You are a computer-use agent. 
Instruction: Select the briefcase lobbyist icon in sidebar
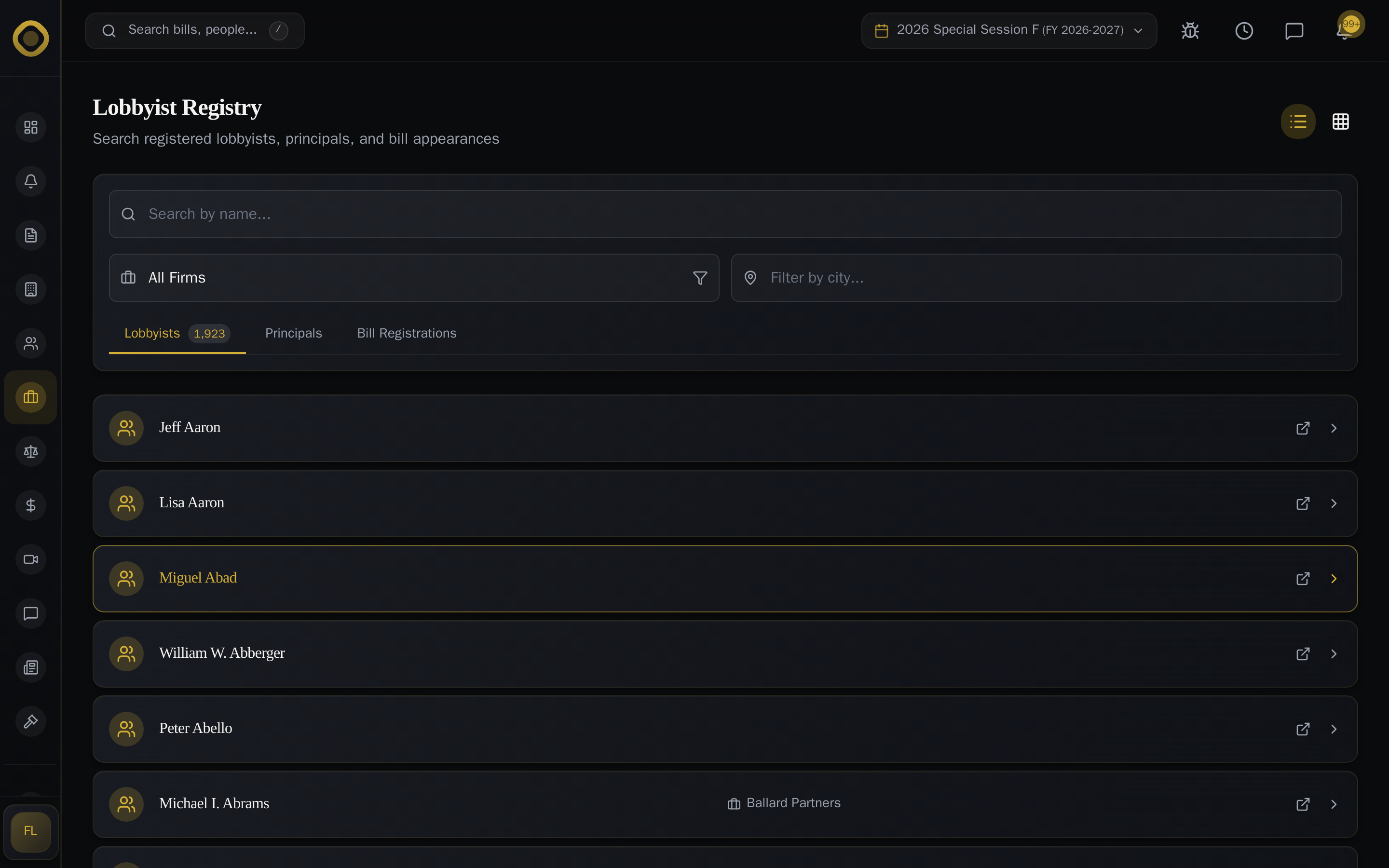pos(30,397)
